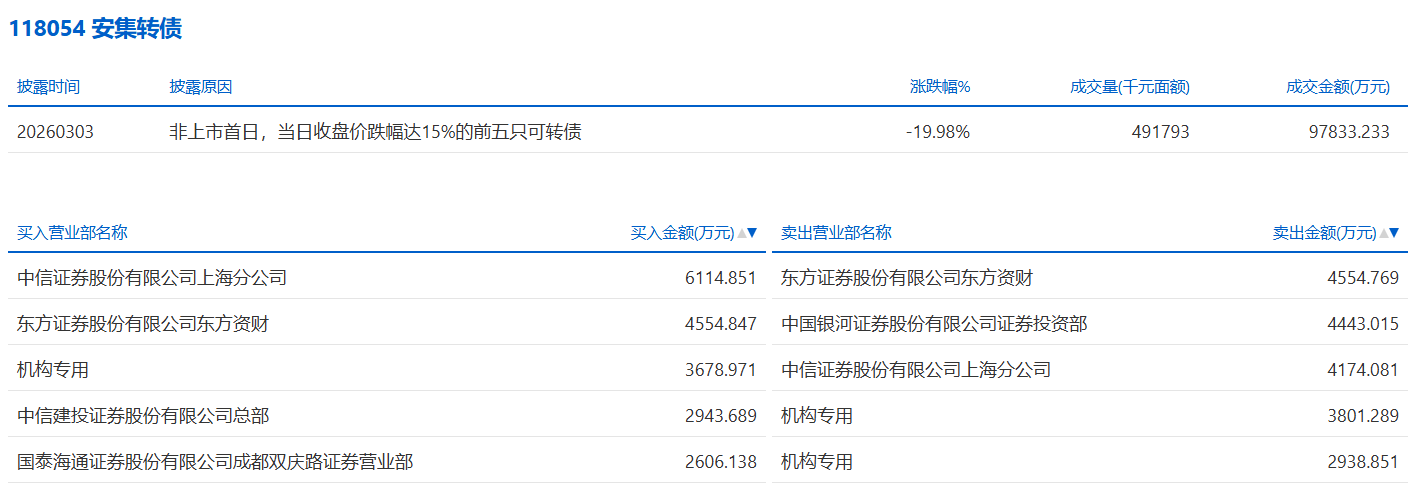Select the buy amount 2943.689

[x=721, y=416]
